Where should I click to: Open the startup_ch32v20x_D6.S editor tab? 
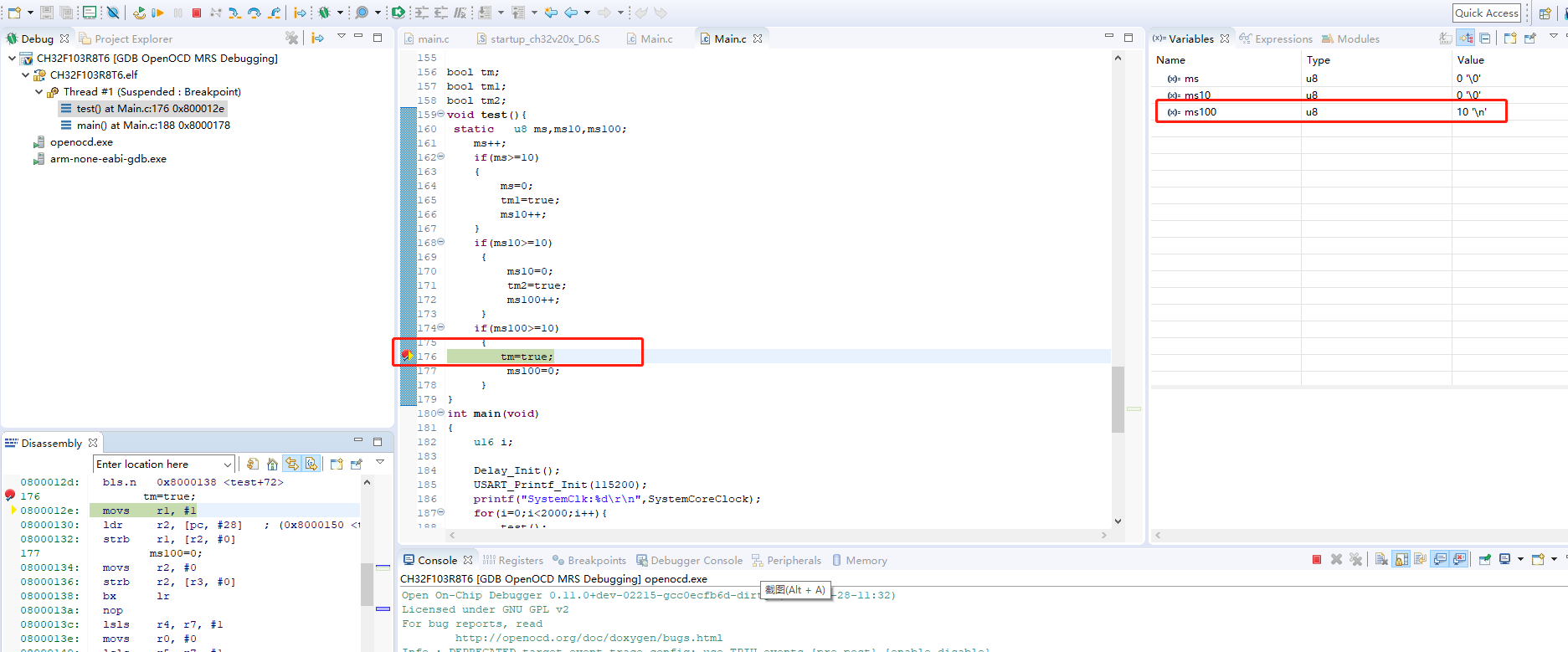(x=538, y=39)
